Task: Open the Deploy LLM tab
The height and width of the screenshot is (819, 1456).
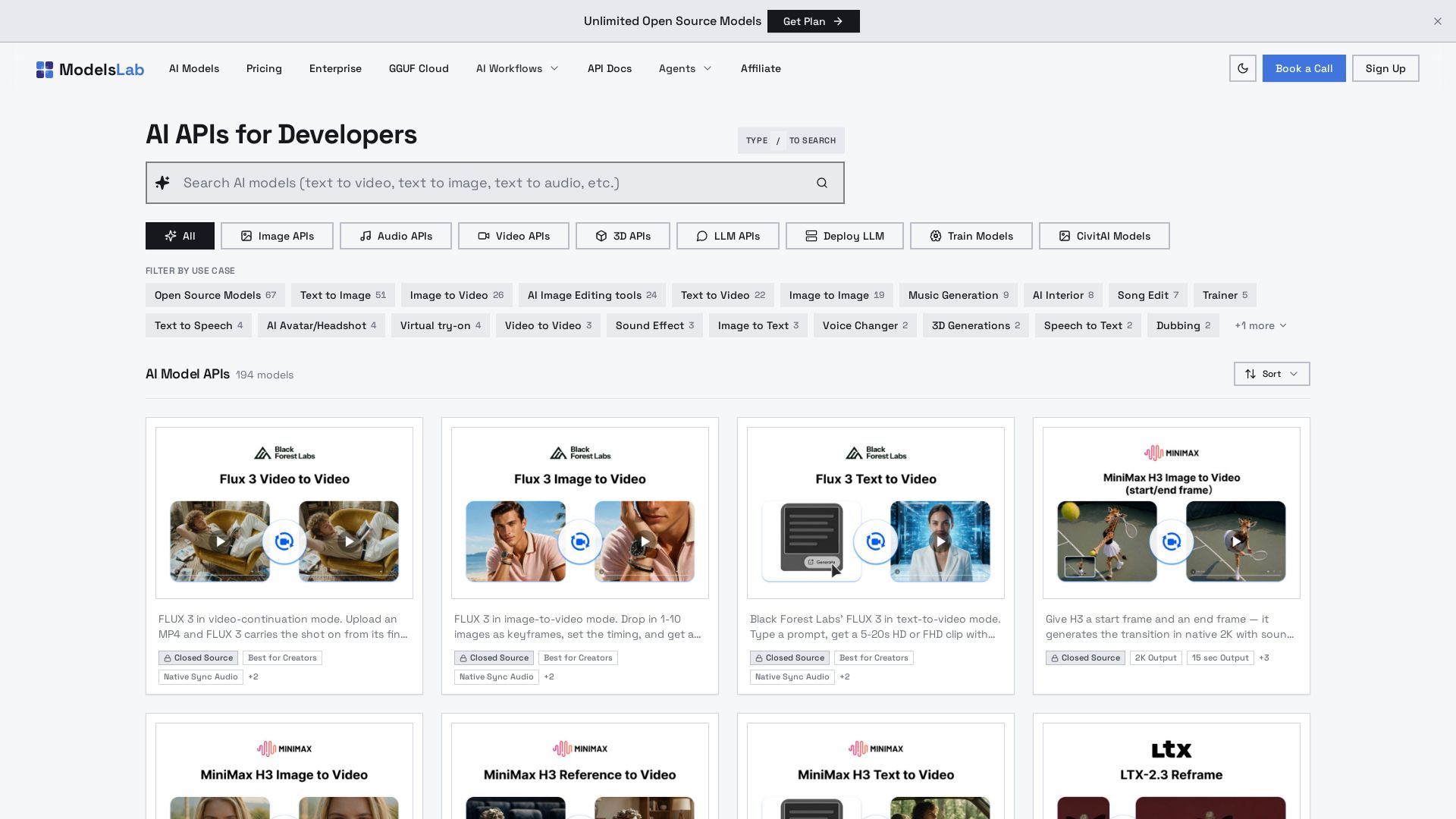Action: pos(845,236)
